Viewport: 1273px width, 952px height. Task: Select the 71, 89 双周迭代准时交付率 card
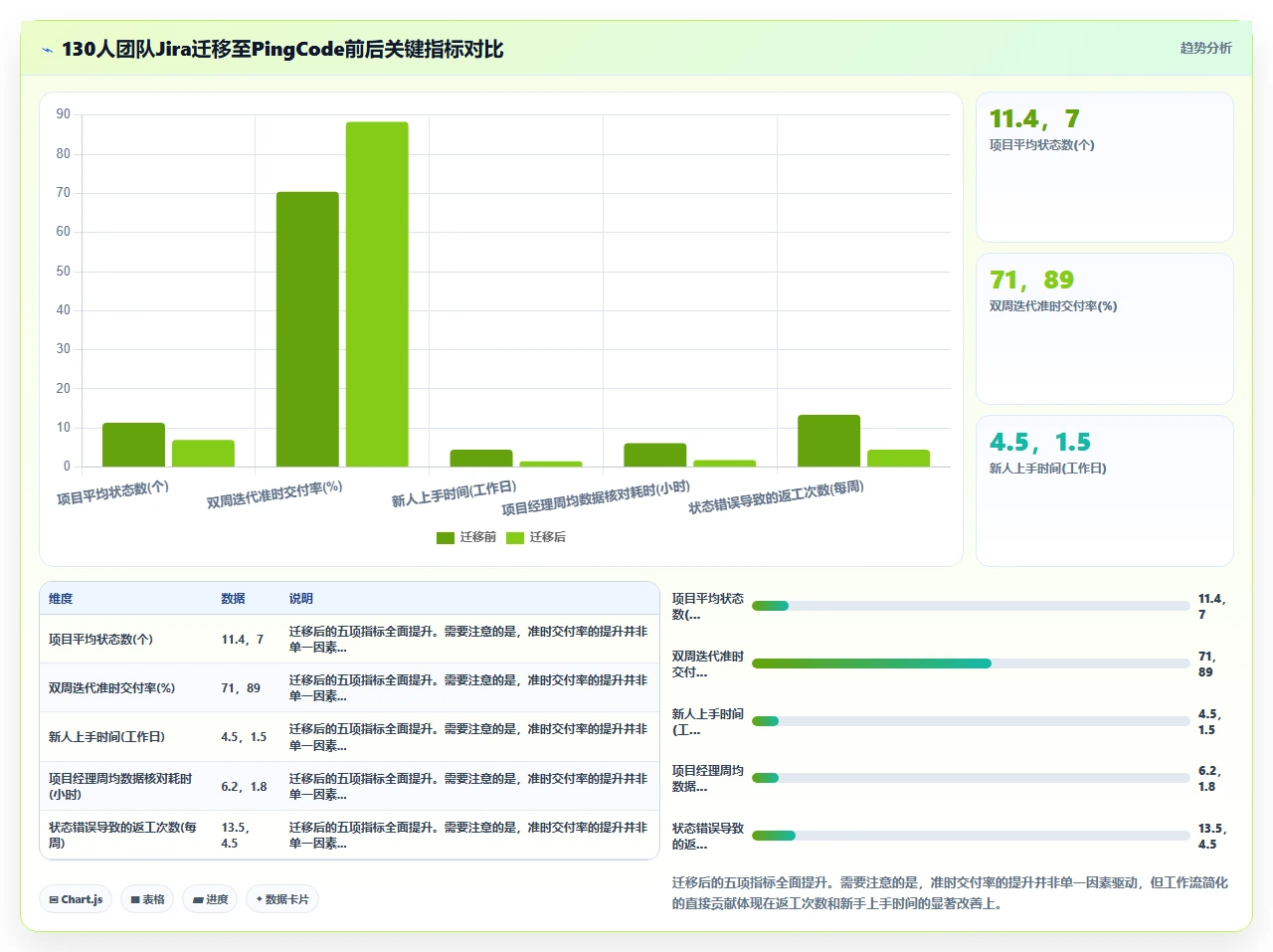point(1105,329)
